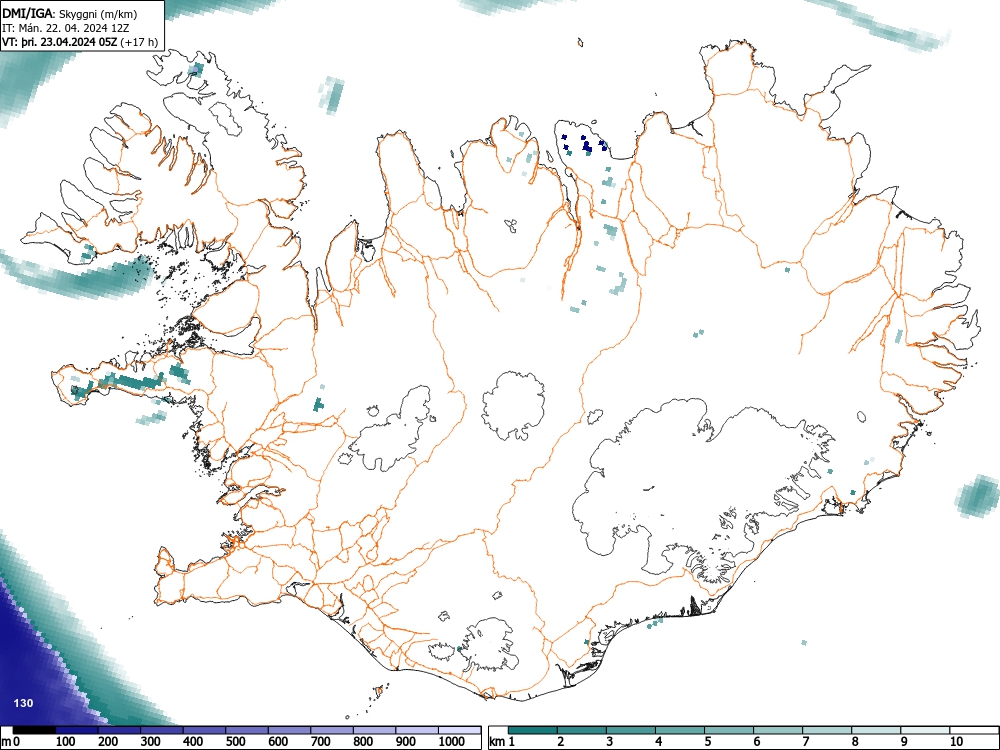
Task: Select the 8–9 km pale teal legend swatch
Action: point(876,730)
